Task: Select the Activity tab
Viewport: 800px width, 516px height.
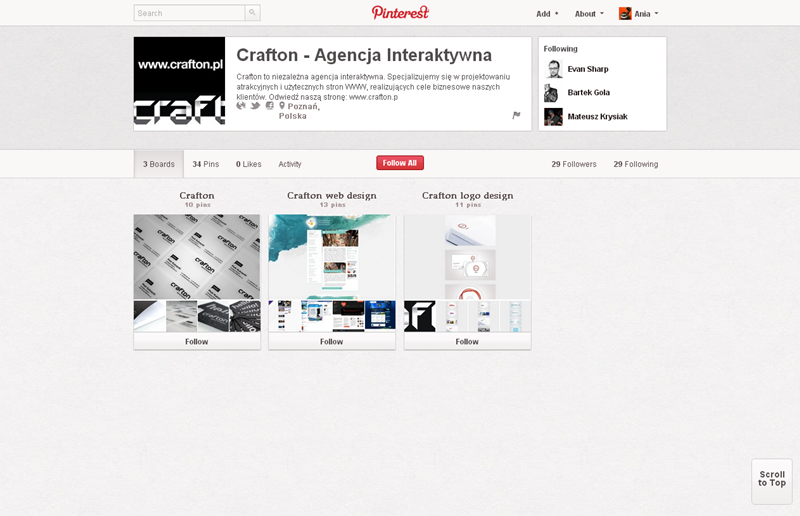Action: (290, 164)
